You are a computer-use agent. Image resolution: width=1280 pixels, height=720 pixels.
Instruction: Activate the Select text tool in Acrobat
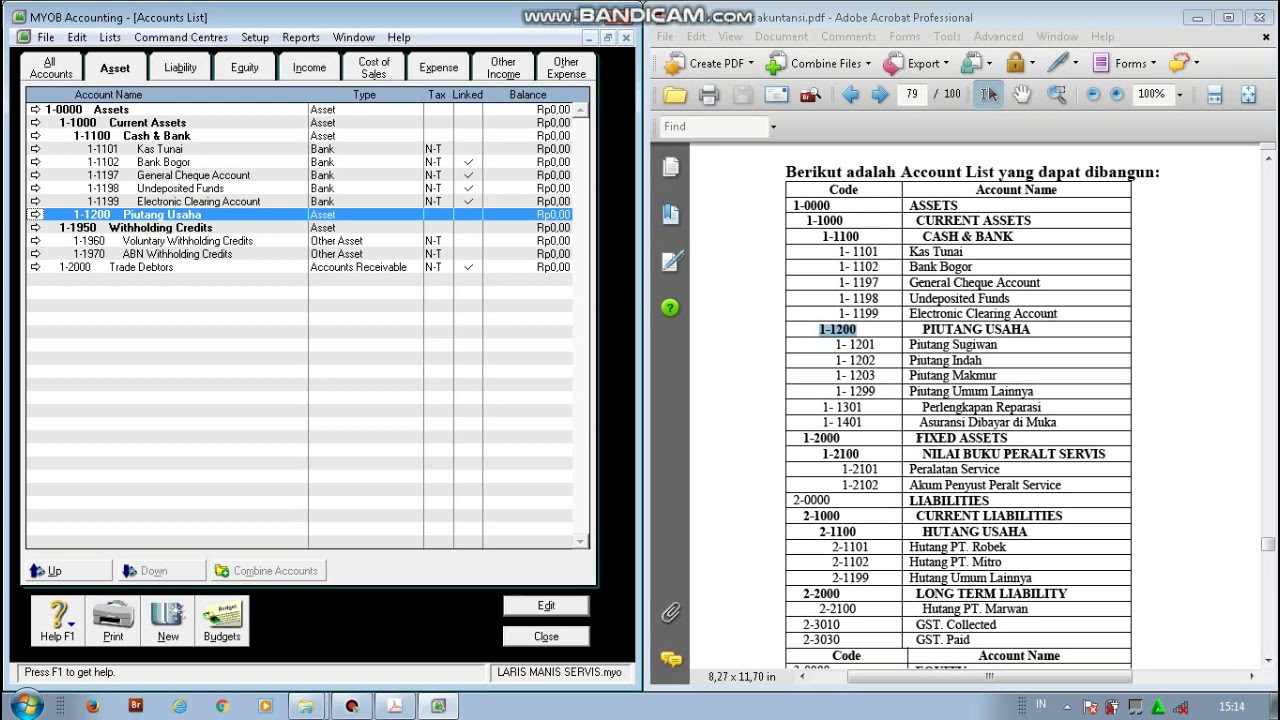988,94
